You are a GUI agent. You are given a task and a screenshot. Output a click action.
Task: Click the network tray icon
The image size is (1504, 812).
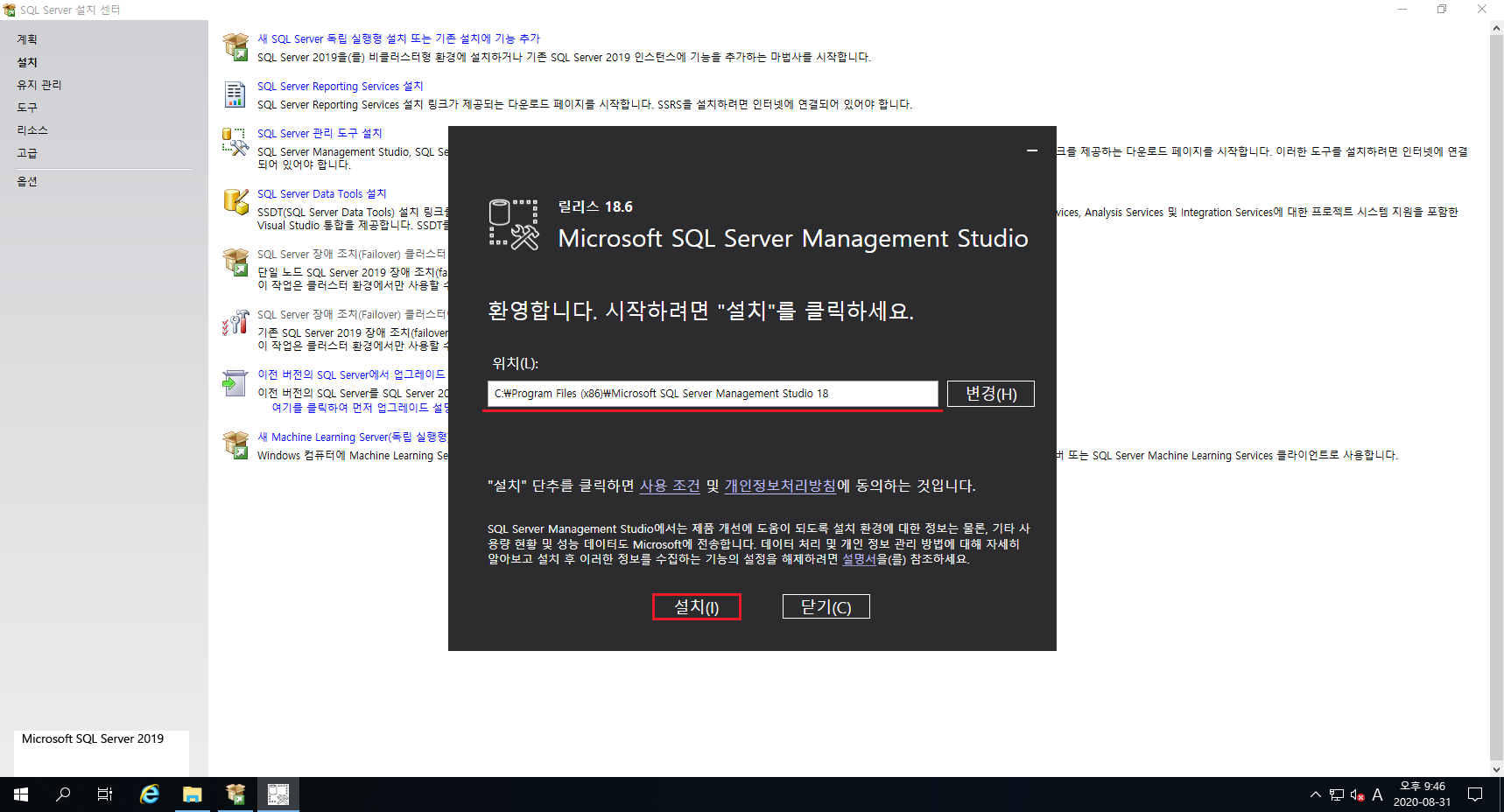1337,794
